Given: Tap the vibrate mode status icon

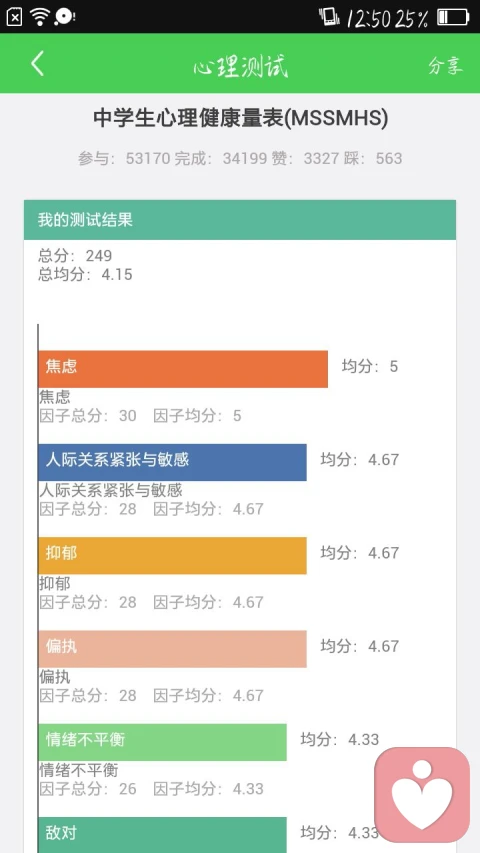Looking at the screenshot, I should click(x=329, y=17).
